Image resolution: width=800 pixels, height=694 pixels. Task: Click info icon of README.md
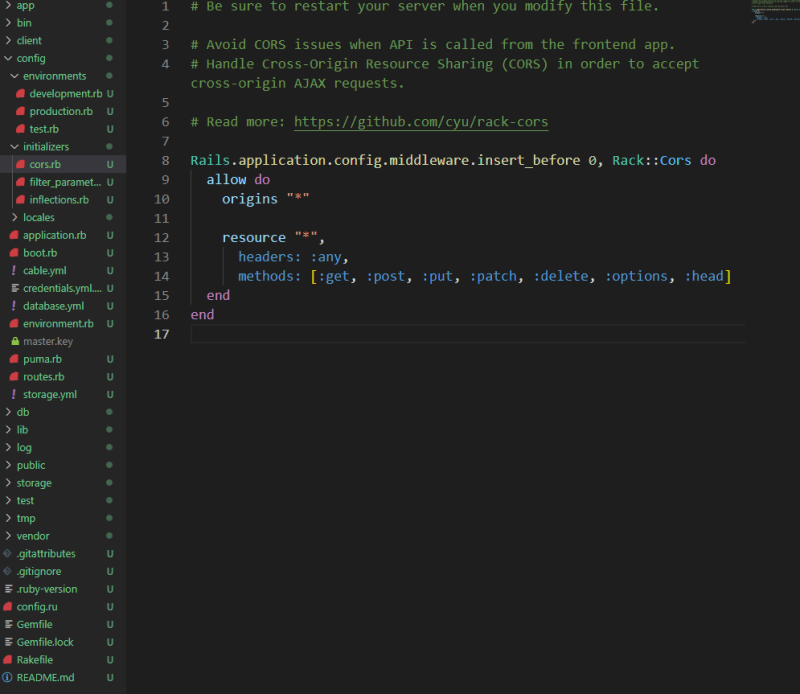click(x=7, y=677)
